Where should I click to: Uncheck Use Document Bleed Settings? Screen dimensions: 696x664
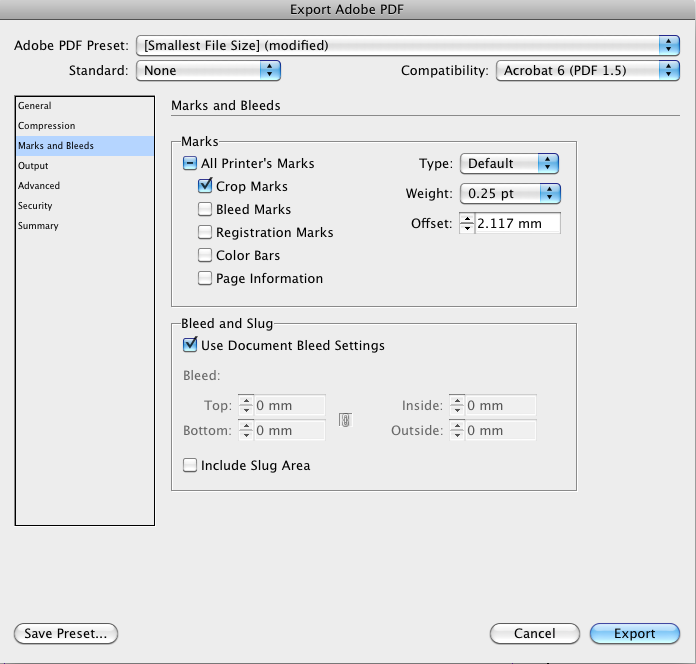coord(190,345)
